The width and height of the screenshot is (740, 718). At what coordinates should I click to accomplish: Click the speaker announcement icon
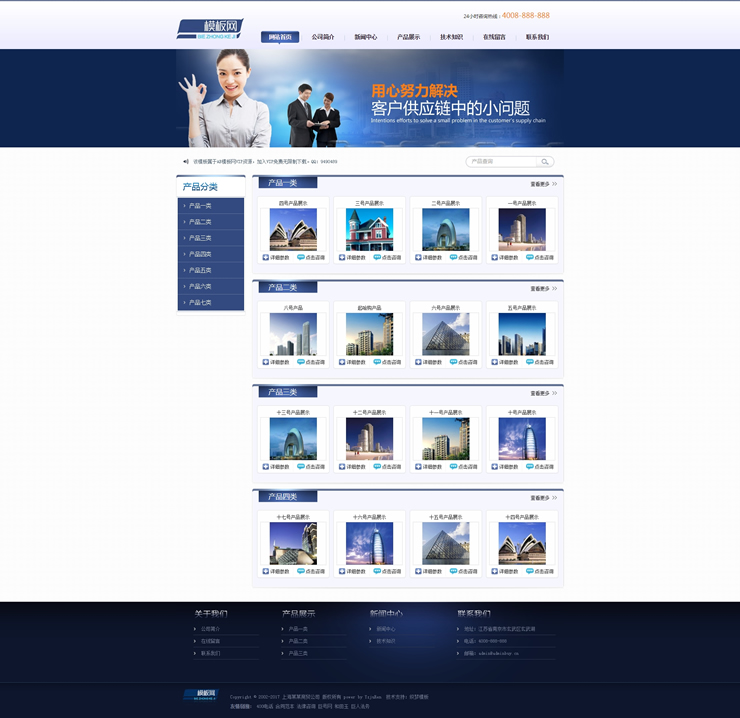[x=186, y=161]
